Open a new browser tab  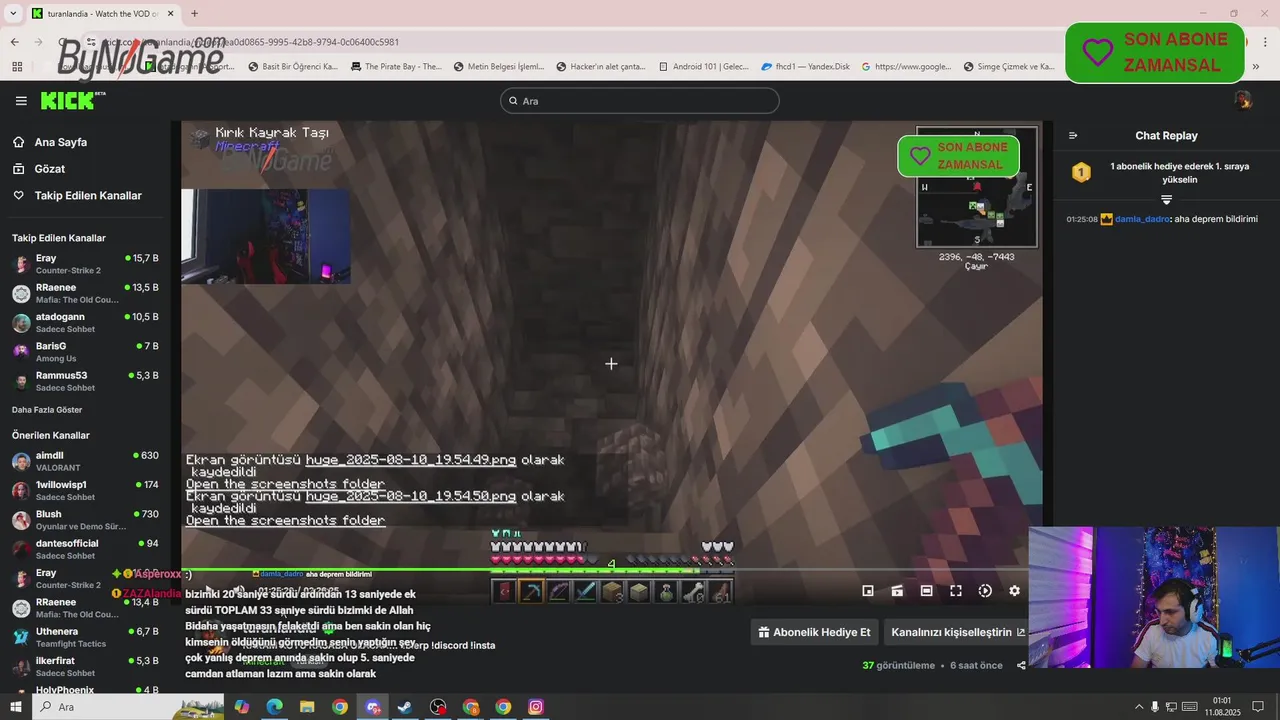[194, 14]
